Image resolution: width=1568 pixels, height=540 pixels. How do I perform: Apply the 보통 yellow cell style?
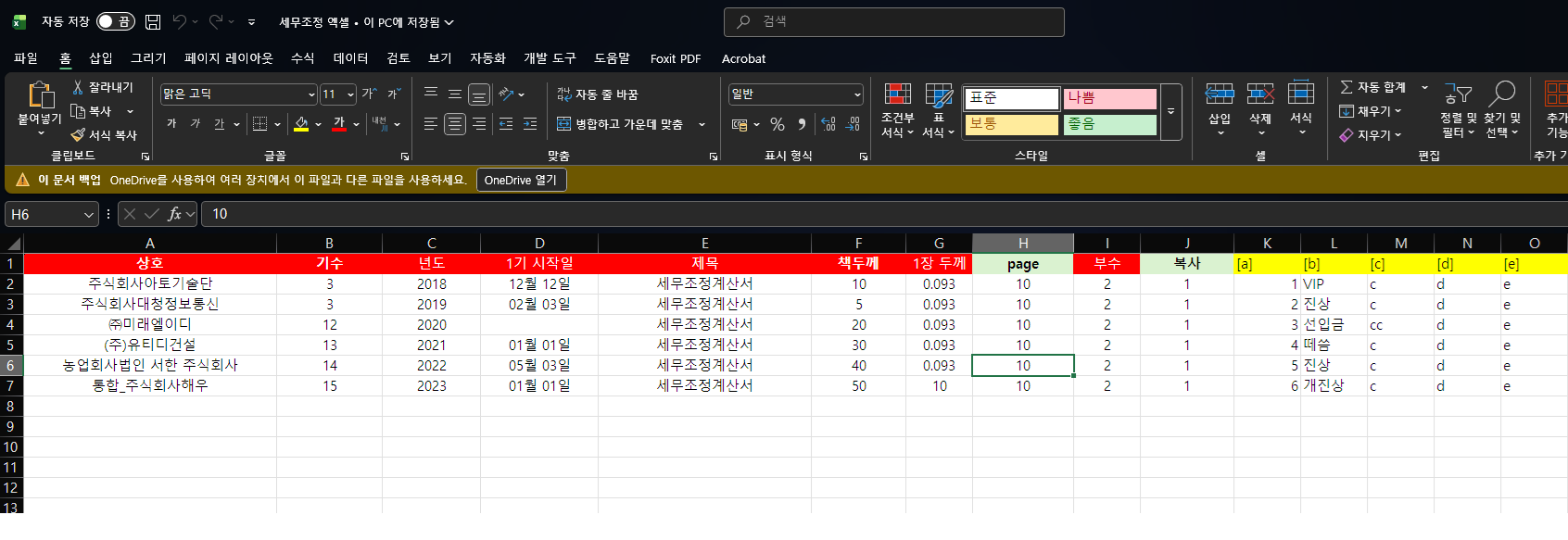(1011, 124)
